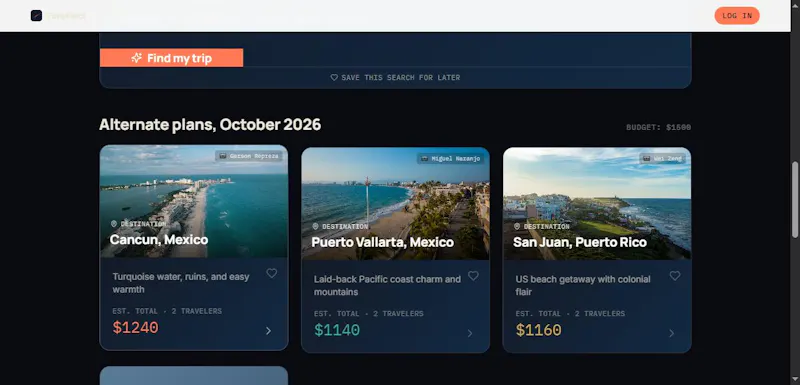Click the San Juan coastline photo
Viewport: 800px width, 385px height.
[597, 204]
